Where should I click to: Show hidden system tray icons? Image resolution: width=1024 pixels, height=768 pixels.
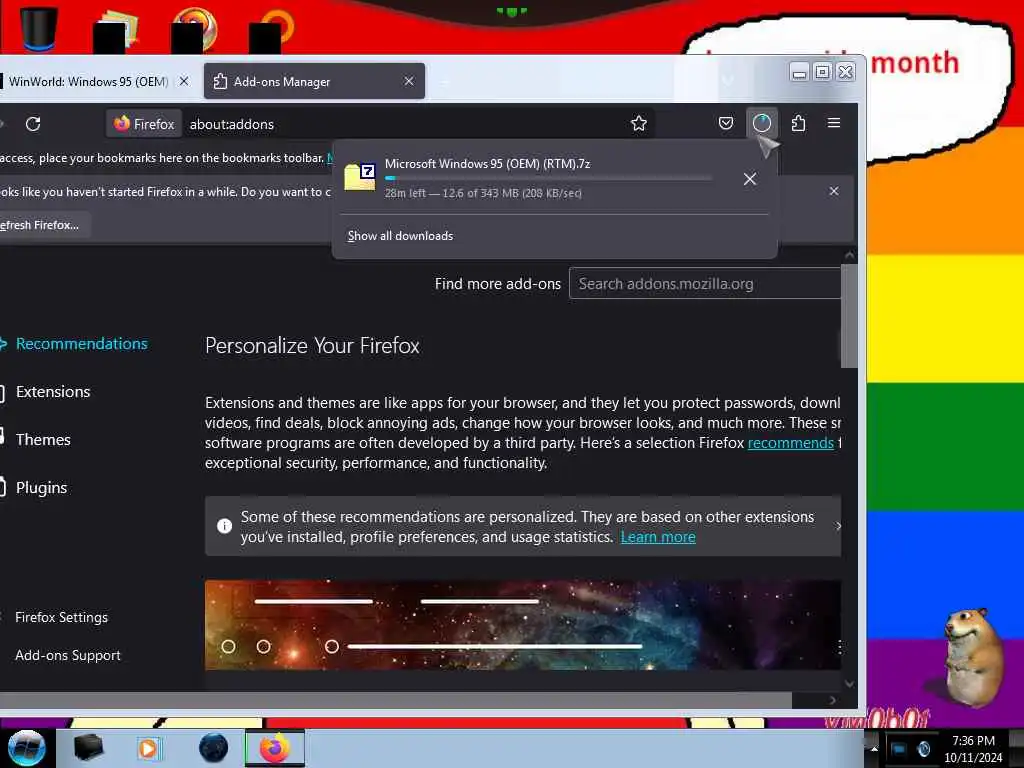coord(874,748)
